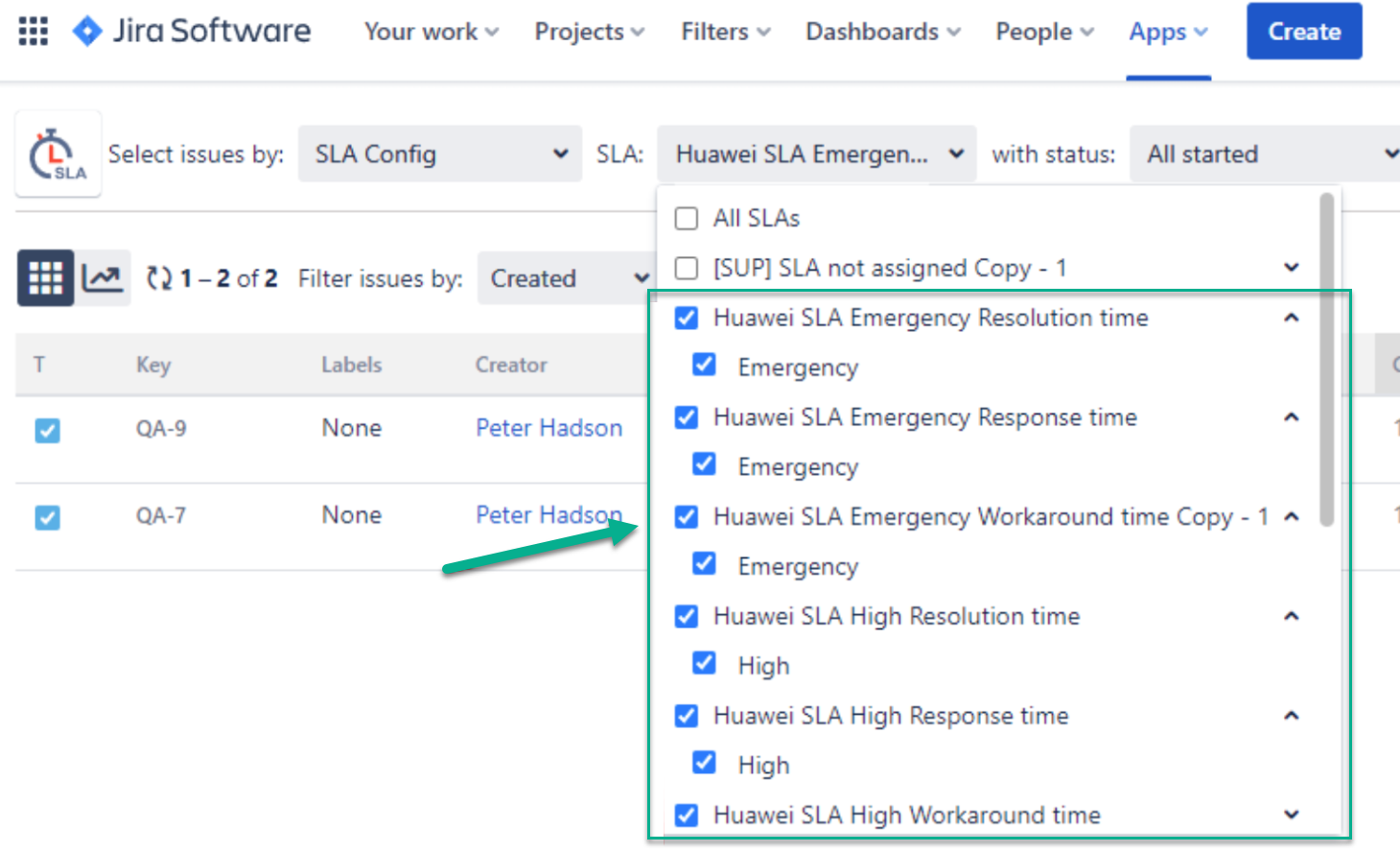Click the refresh issues icon
1400x852 pixels.
click(158, 278)
